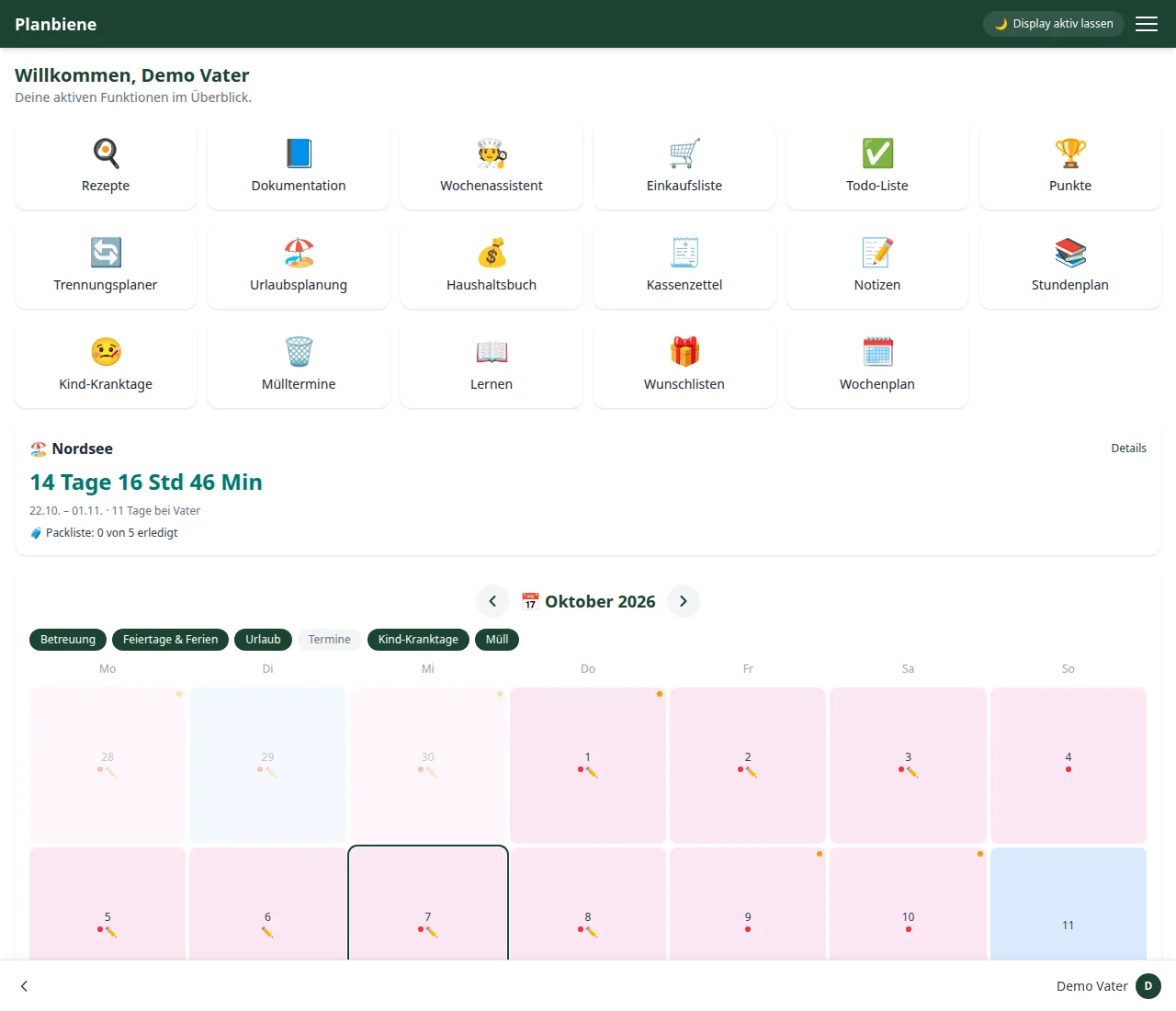Click the Nordsee countdown timer text
Image resolution: width=1176 pixels, height=1011 pixels.
[x=146, y=483]
